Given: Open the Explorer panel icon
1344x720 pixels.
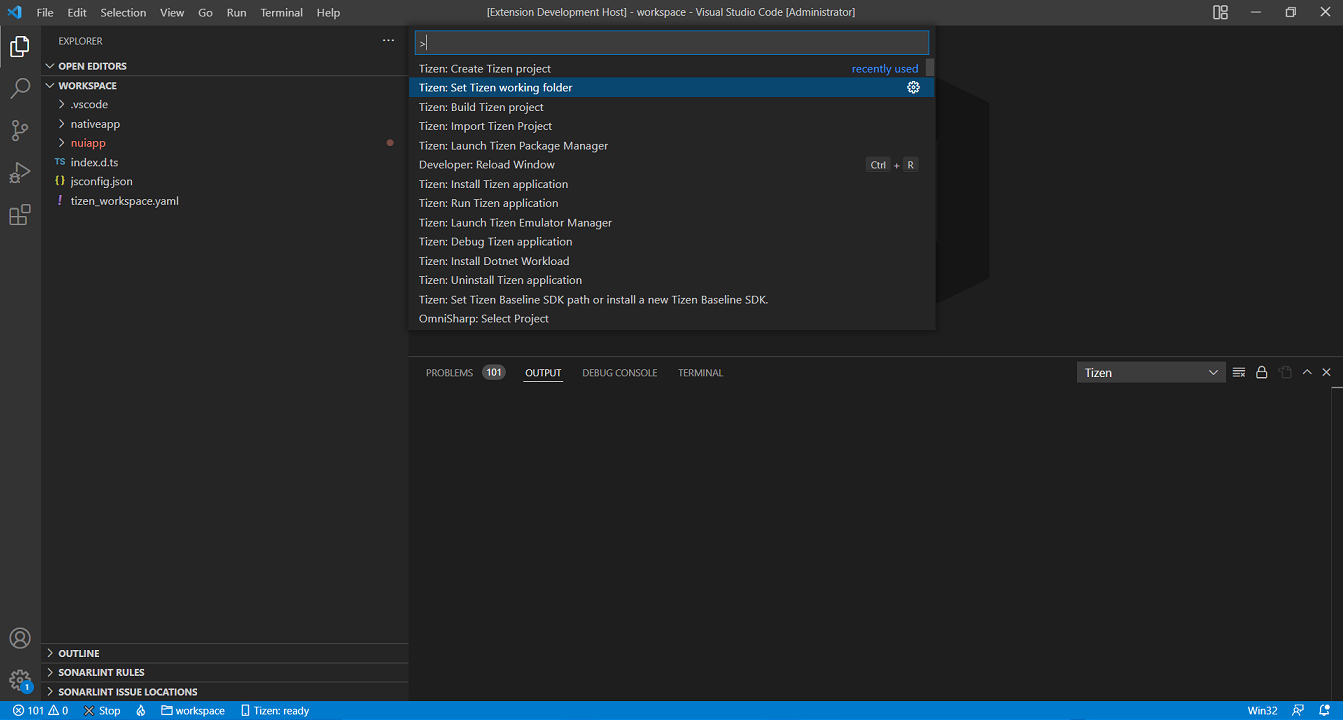Looking at the screenshot, I should (21, 46).
